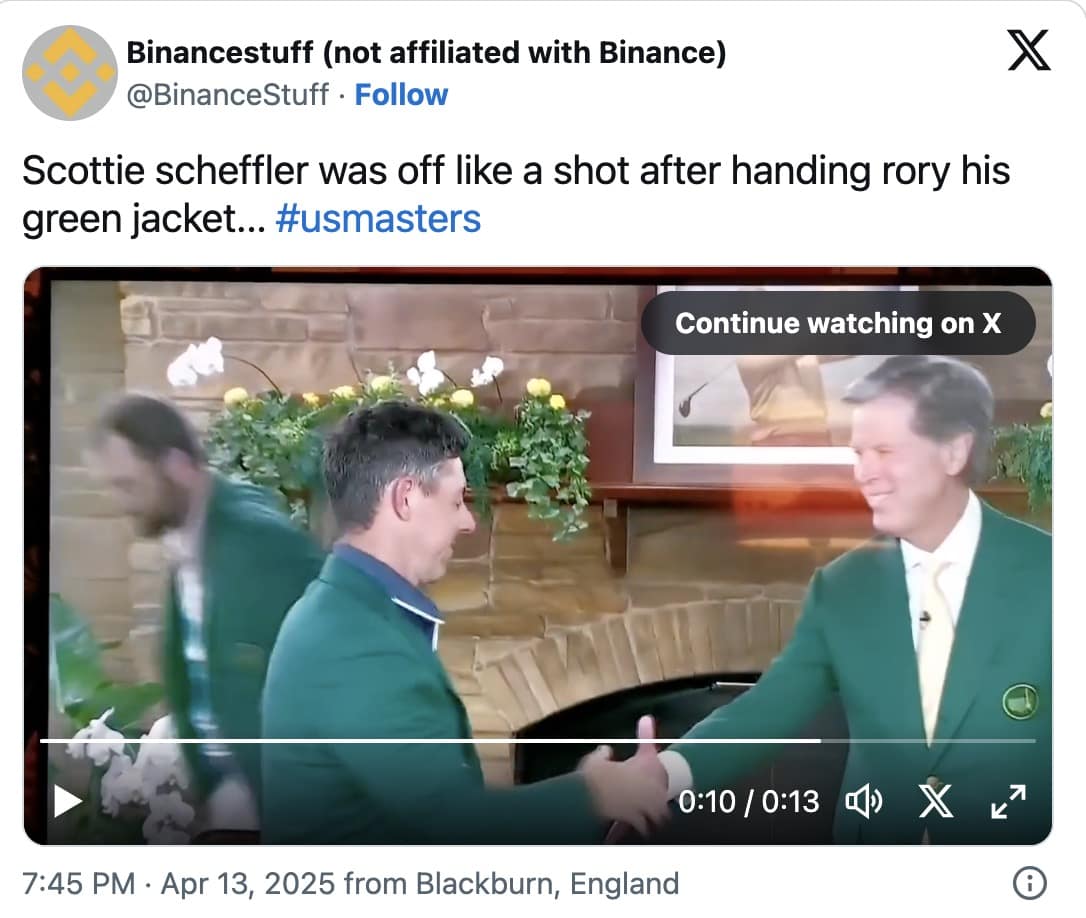The height and width of the screenshot is (918, 1086).
Task: Toggle the video volume speaker icon
Action: coord(863,801)
